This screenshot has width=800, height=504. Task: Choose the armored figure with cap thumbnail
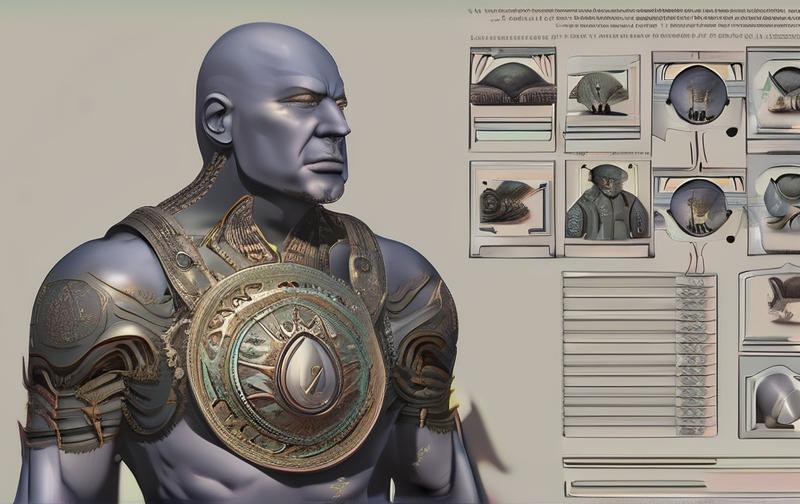tap(607, 201)
